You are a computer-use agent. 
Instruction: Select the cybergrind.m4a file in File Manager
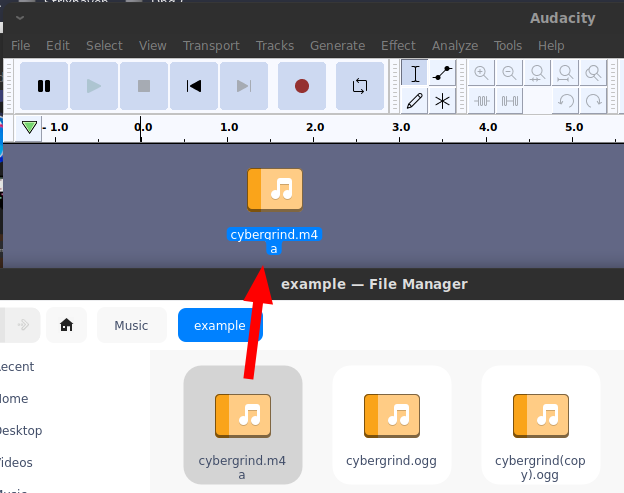pyautogui.click(x=243, y=425)
